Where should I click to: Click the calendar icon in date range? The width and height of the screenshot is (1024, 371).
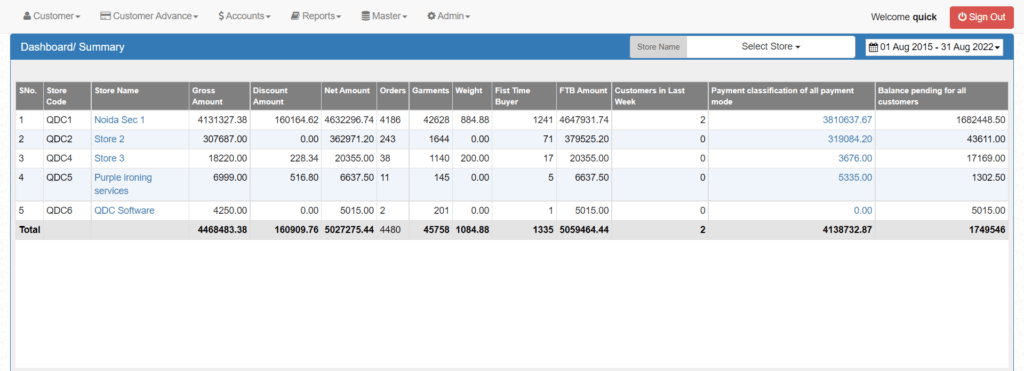(x=873, y=47)
